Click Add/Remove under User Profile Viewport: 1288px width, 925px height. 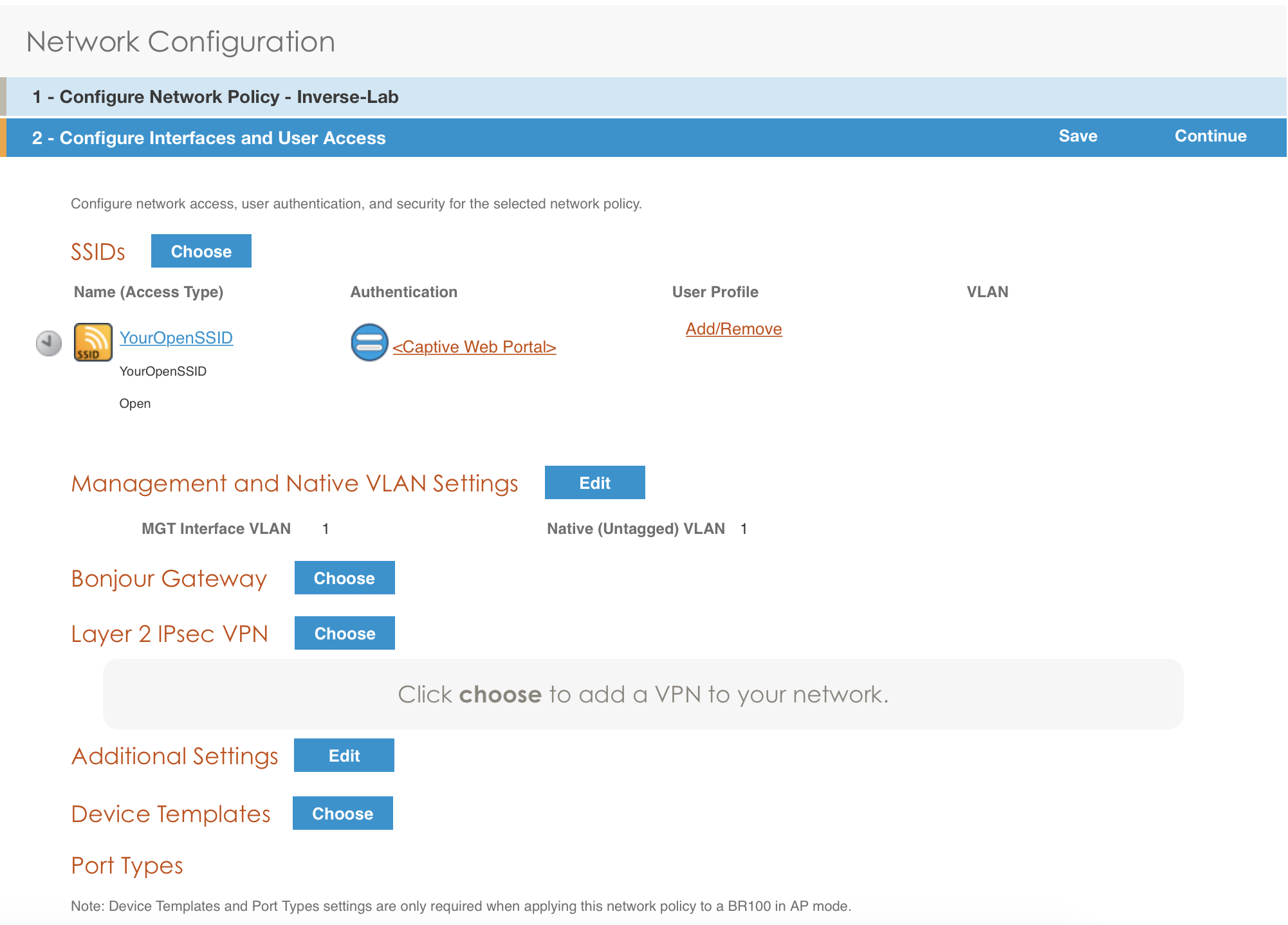pyautogui.click(x=733, y=328)
